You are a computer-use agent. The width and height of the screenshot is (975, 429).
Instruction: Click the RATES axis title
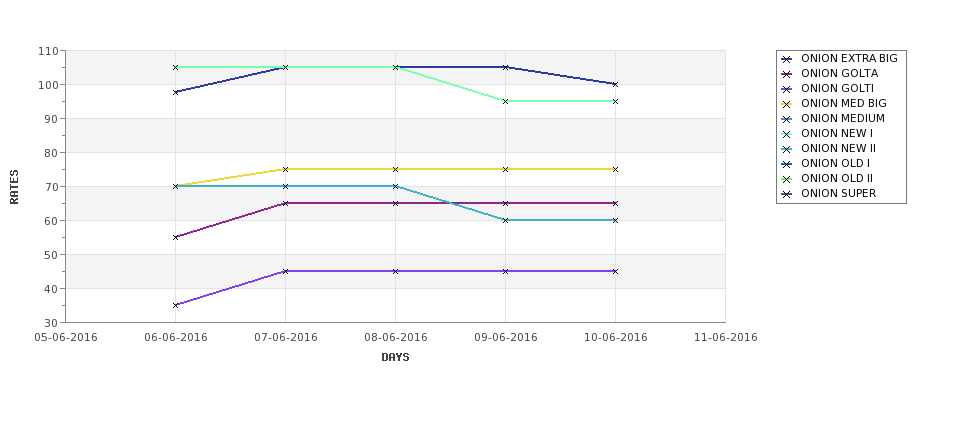pyautogui.click(x=14, y=187)
